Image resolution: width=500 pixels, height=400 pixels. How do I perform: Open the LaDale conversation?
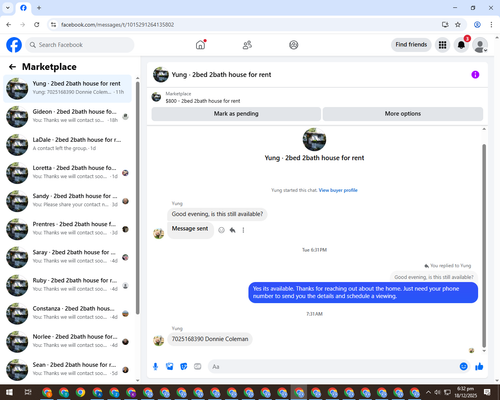click(x=67, y=145)
